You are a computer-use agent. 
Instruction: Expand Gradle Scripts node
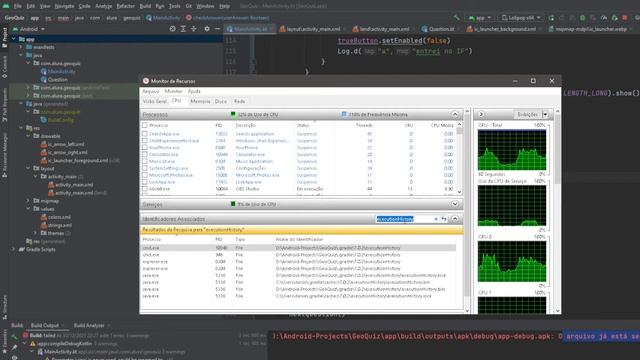coord(14,249)
